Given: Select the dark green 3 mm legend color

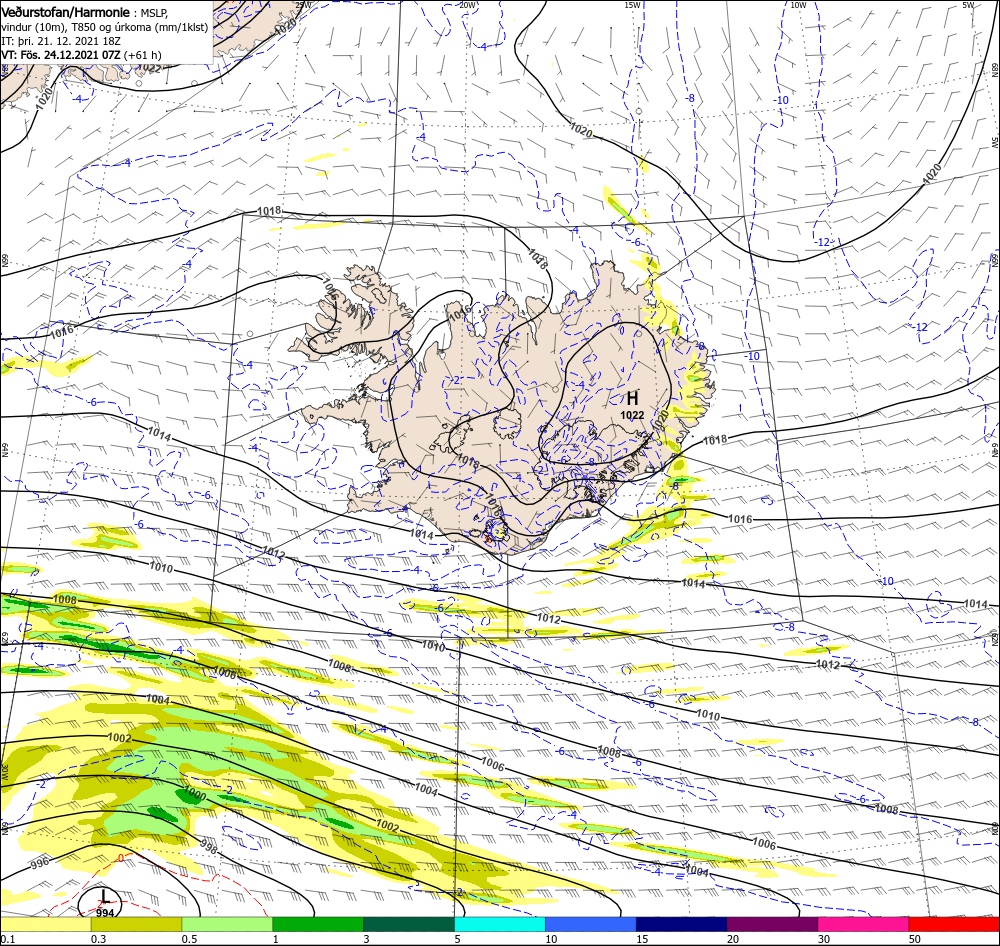Looking at the screenshot, I should (409, 924).
